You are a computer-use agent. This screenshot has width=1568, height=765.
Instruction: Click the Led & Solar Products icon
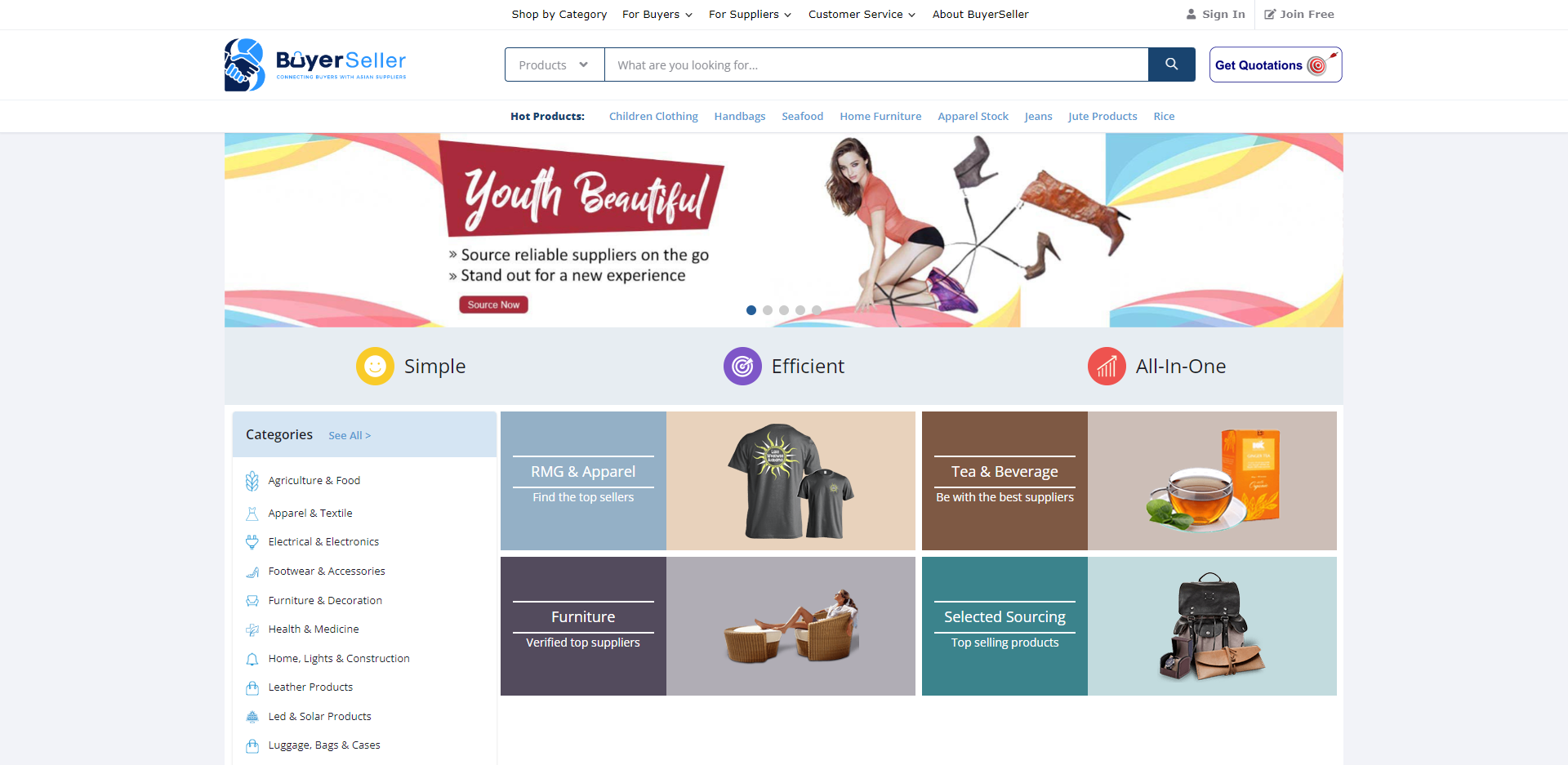pos(252,717)
